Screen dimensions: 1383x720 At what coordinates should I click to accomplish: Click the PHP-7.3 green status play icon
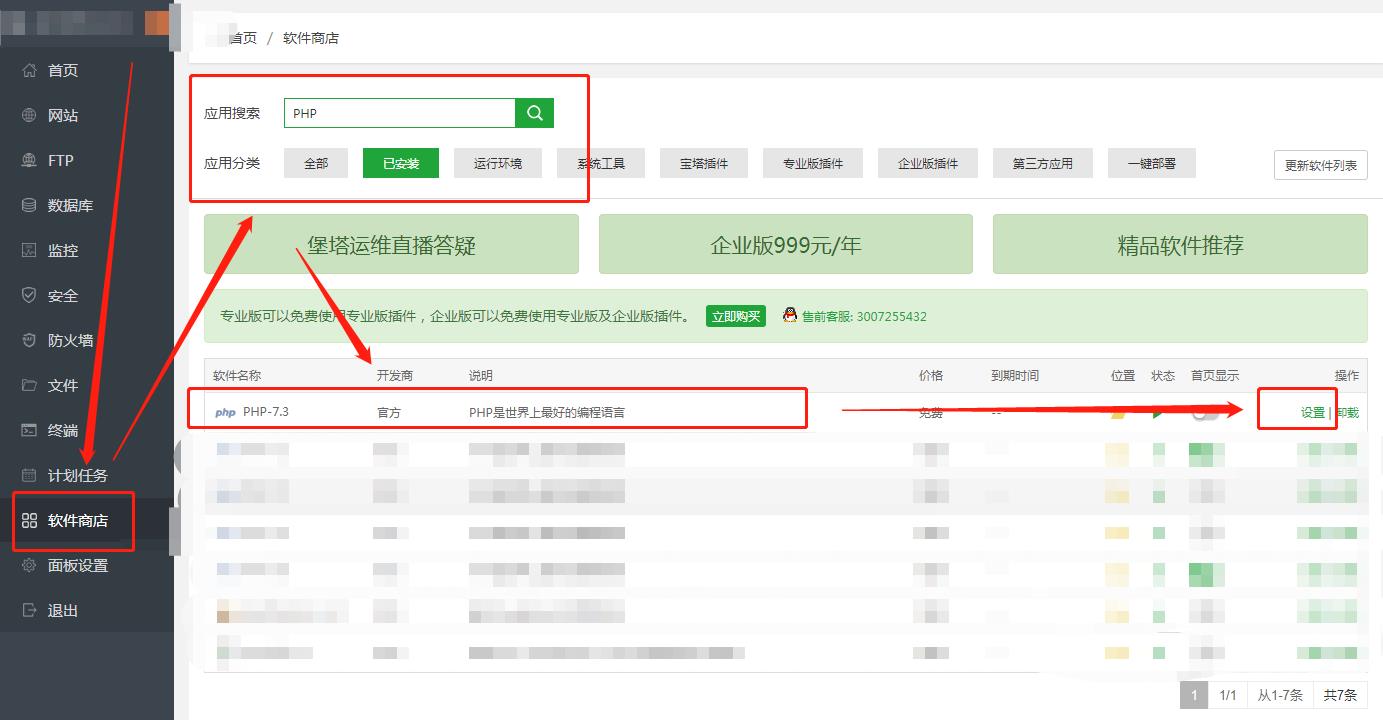coord(1159,412)
